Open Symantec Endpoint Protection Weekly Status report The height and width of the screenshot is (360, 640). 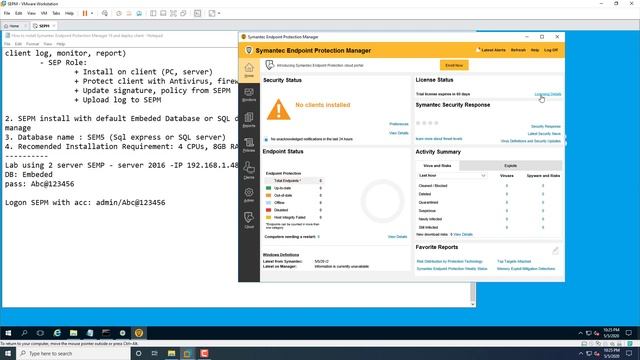(x=452, y=269)
